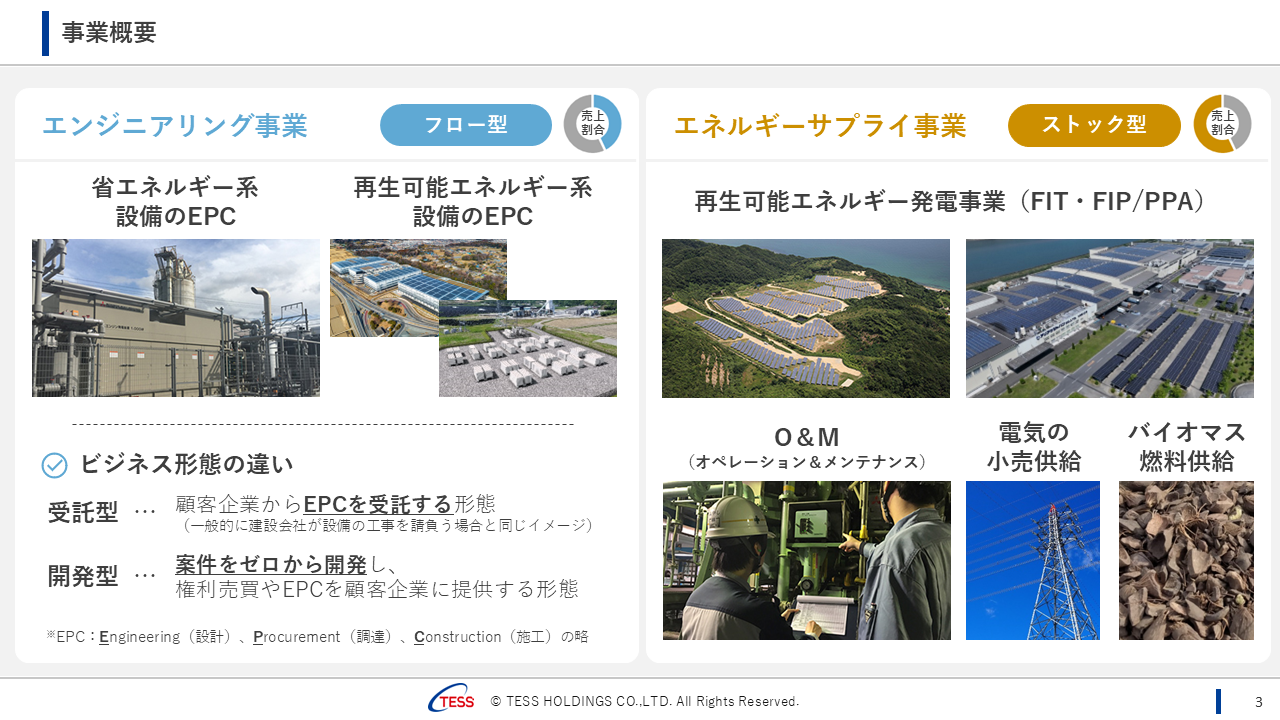Toggle the ストック型 badge
The image size is (1280, 720).
click(1094, 125)
